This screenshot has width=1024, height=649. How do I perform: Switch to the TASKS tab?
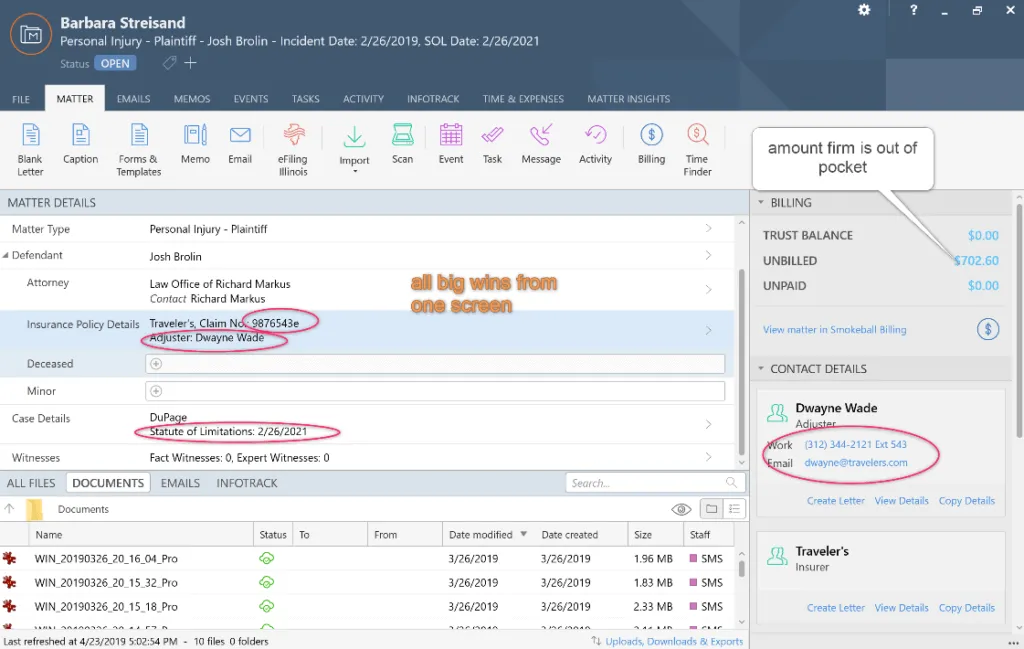tap(306, 99)
